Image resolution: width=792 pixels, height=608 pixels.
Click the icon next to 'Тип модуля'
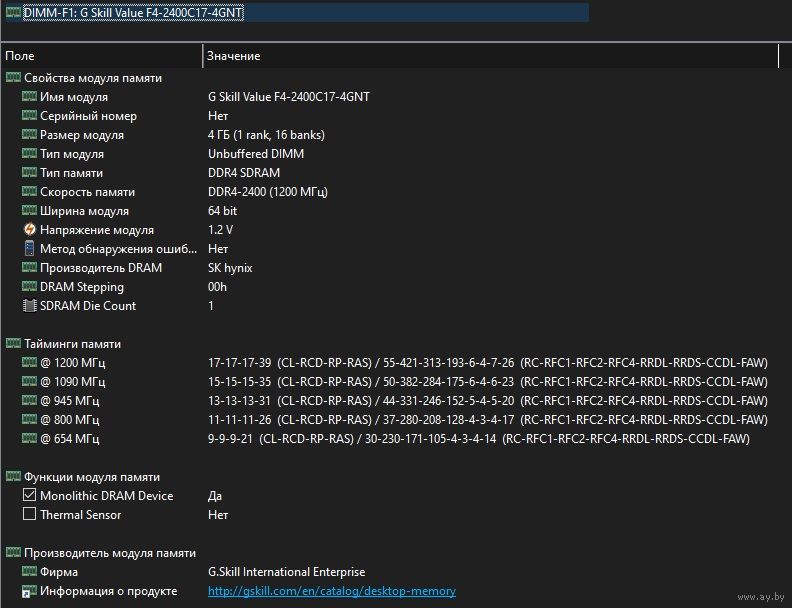[29, 153]
